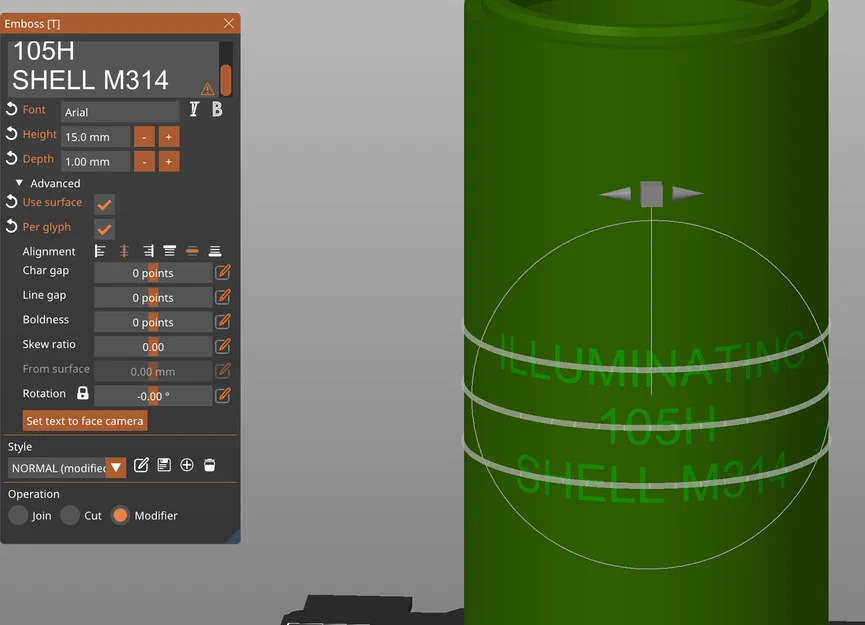Rename the current style

tap(141, 465)
